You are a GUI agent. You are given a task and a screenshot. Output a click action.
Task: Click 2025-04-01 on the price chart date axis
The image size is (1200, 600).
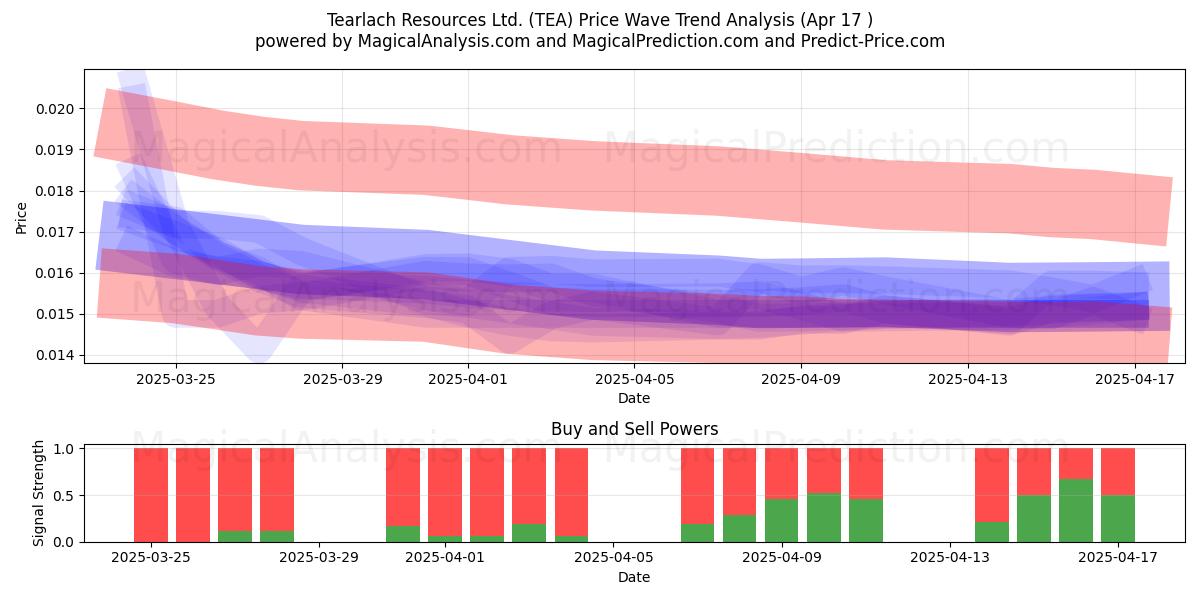(x=468, y=379)
